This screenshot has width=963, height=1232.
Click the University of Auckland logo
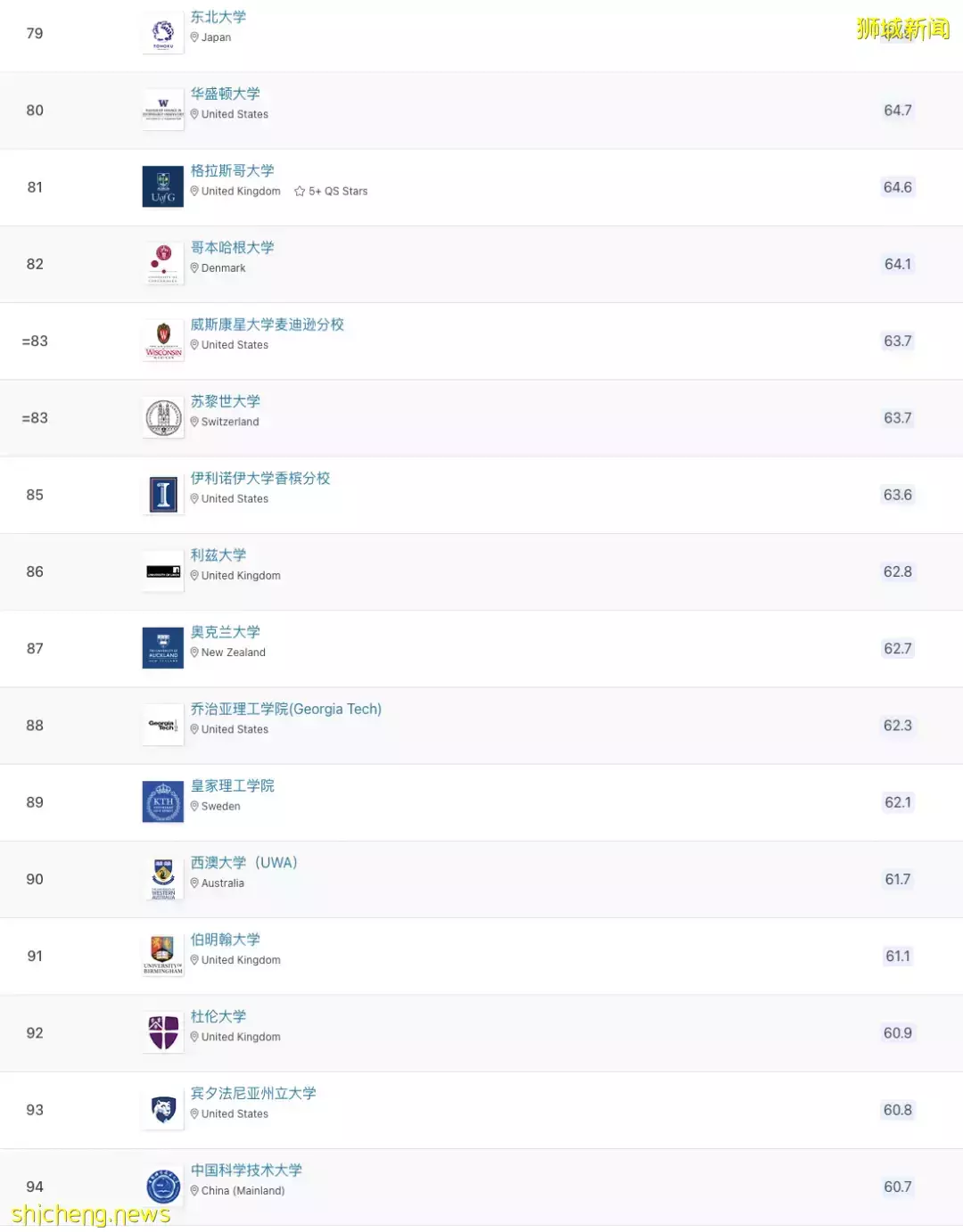click(163, 648)
